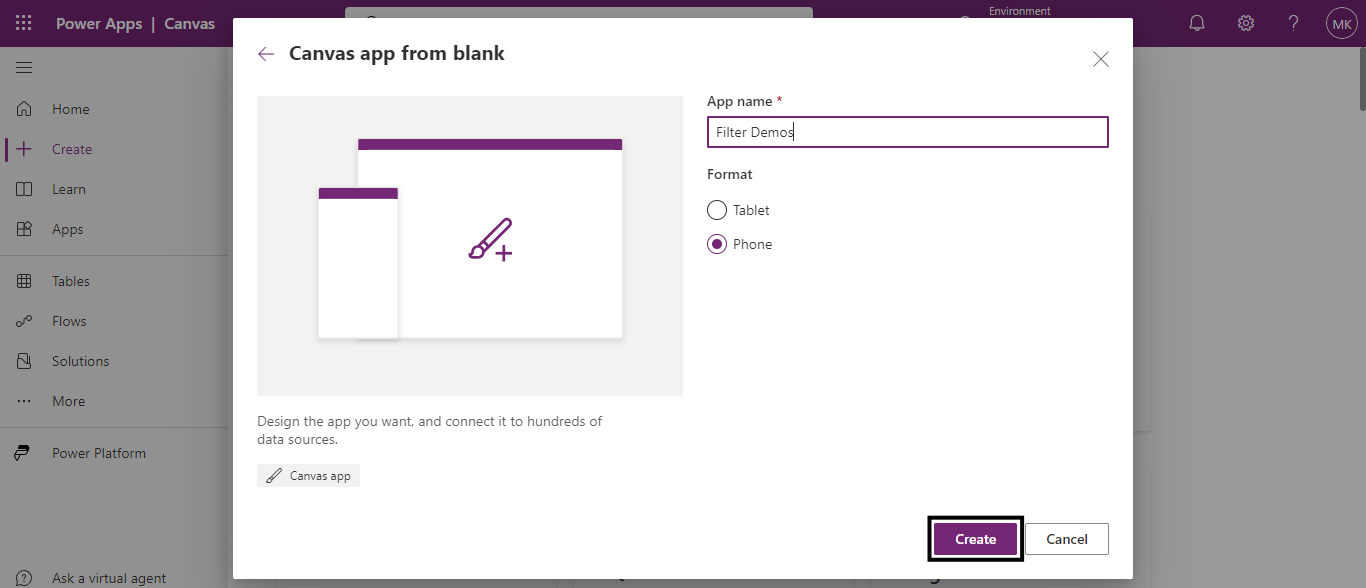The height and width of the screenshot is (588, 1366).
Task: Open Tables from the sidebar
Action: point(70,281)
